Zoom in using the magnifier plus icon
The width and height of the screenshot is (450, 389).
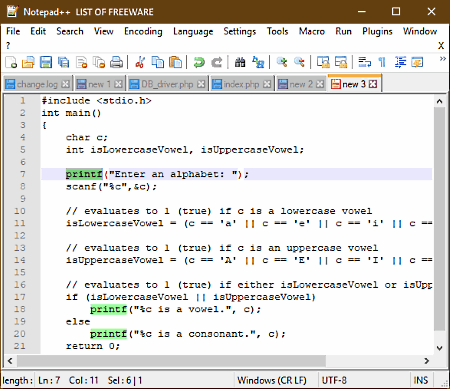coord(282,62)
